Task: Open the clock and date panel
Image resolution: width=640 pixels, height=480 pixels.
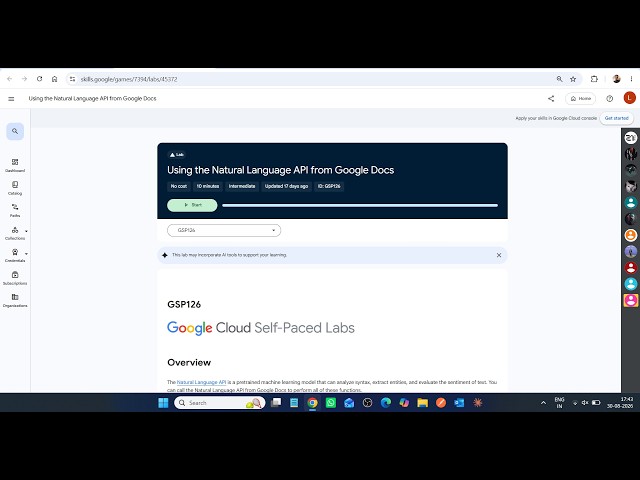Action: [x=620, y=402]
